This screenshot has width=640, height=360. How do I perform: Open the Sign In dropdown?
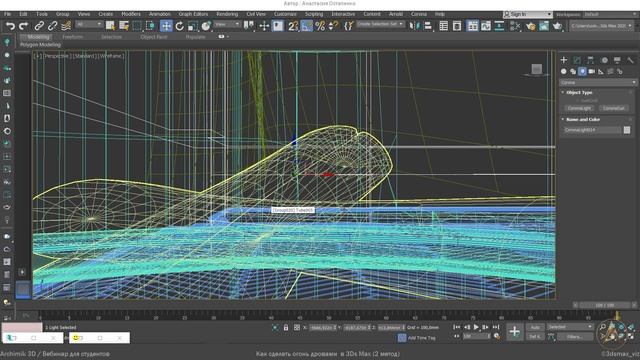point(527,14)
